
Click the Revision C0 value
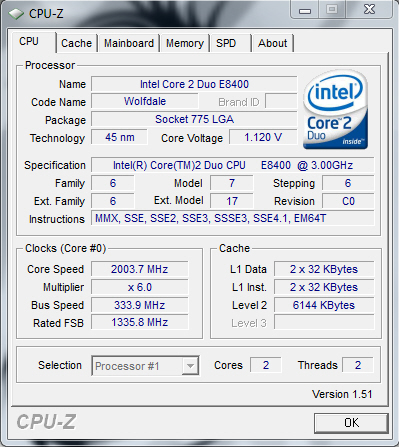click(348, 201)
